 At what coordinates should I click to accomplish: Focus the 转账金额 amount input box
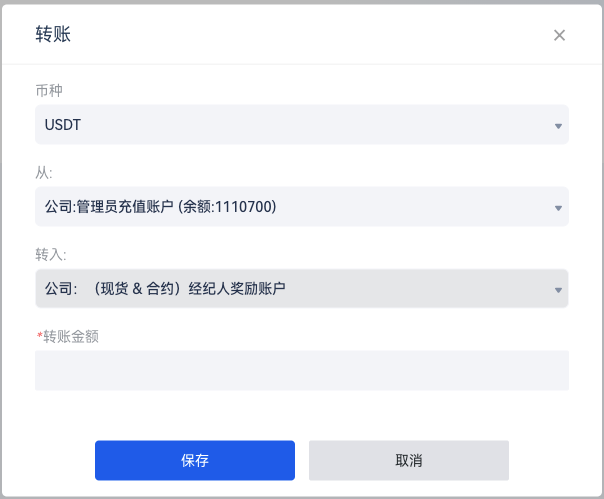pyautogui.click(x=302, y=370)
